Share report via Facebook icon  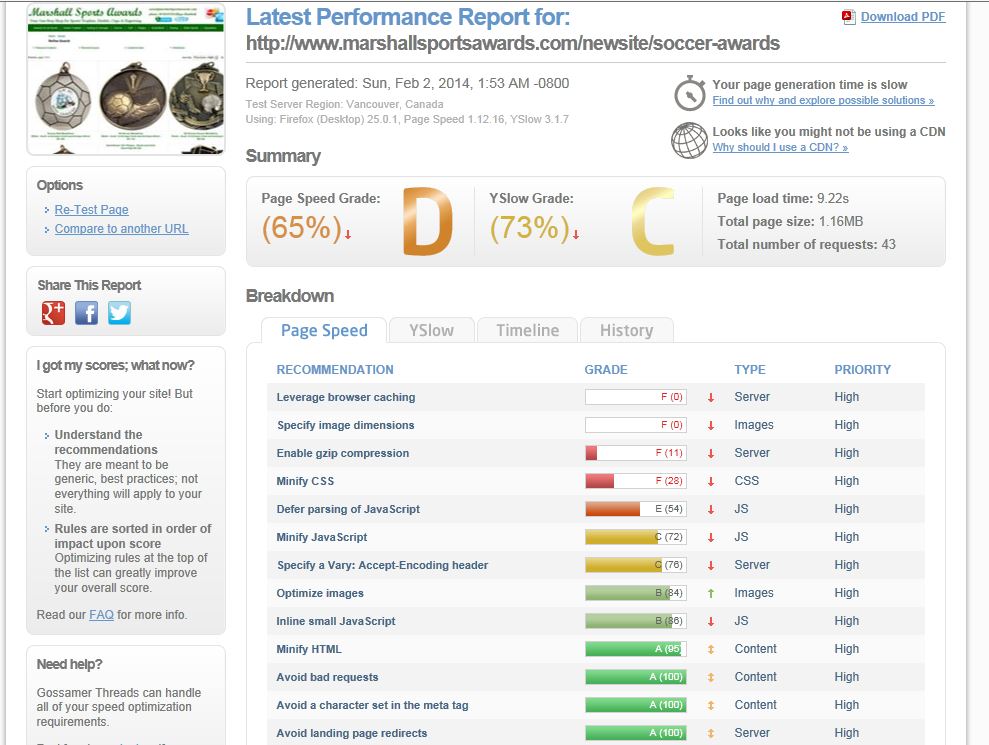click(86, 312)
